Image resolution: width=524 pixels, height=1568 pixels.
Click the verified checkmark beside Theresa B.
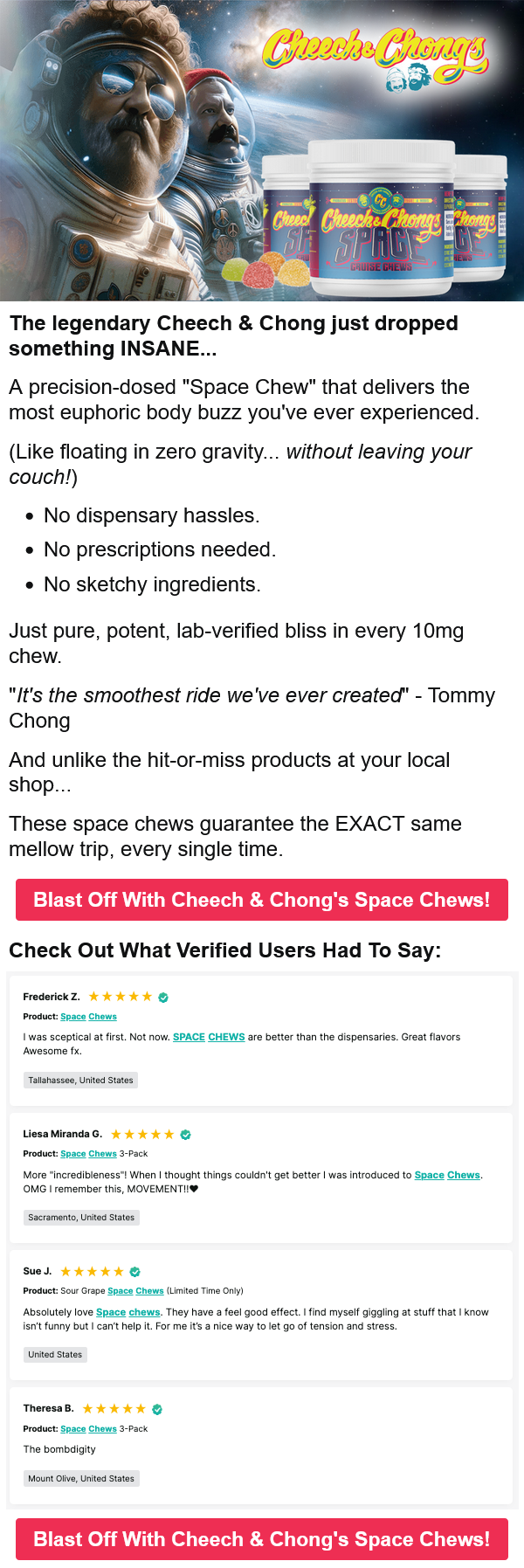tap(157, 1409)
